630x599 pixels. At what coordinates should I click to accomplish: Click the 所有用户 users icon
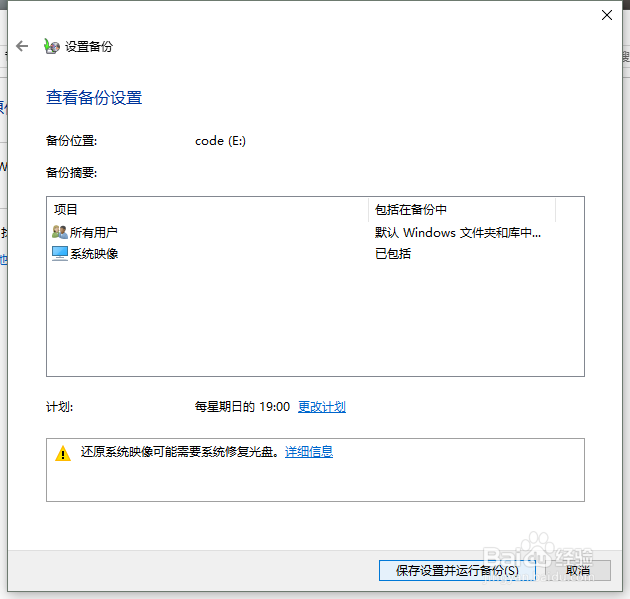60,232
